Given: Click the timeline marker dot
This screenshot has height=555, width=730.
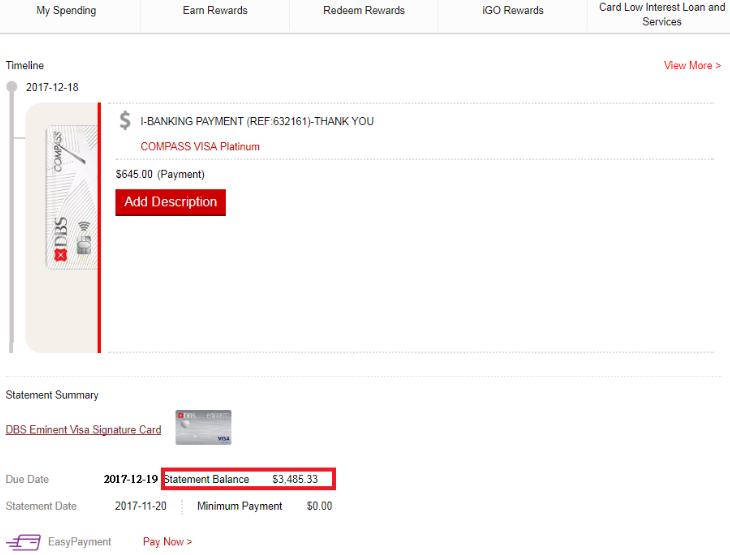Looking at the screenshot, I should [x=12, y=87].
